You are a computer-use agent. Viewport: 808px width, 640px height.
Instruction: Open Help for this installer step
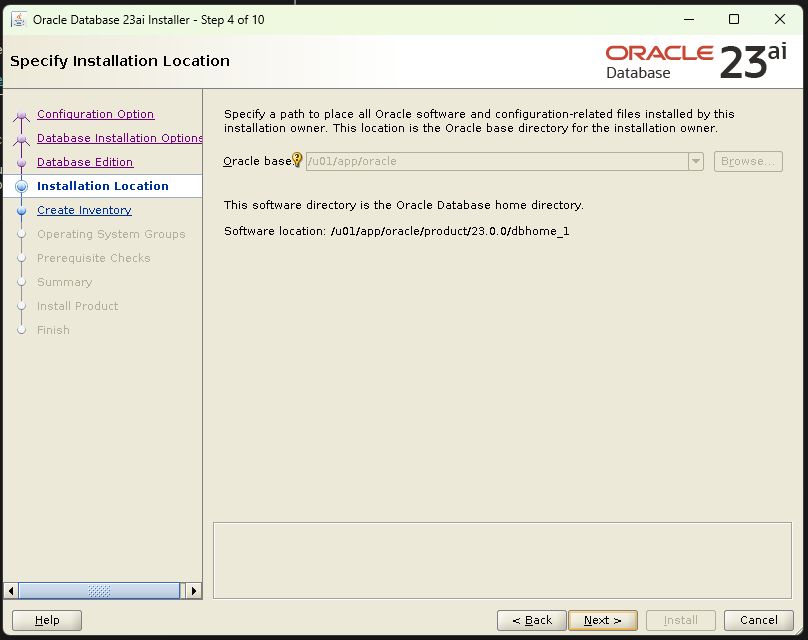point(46,620)
